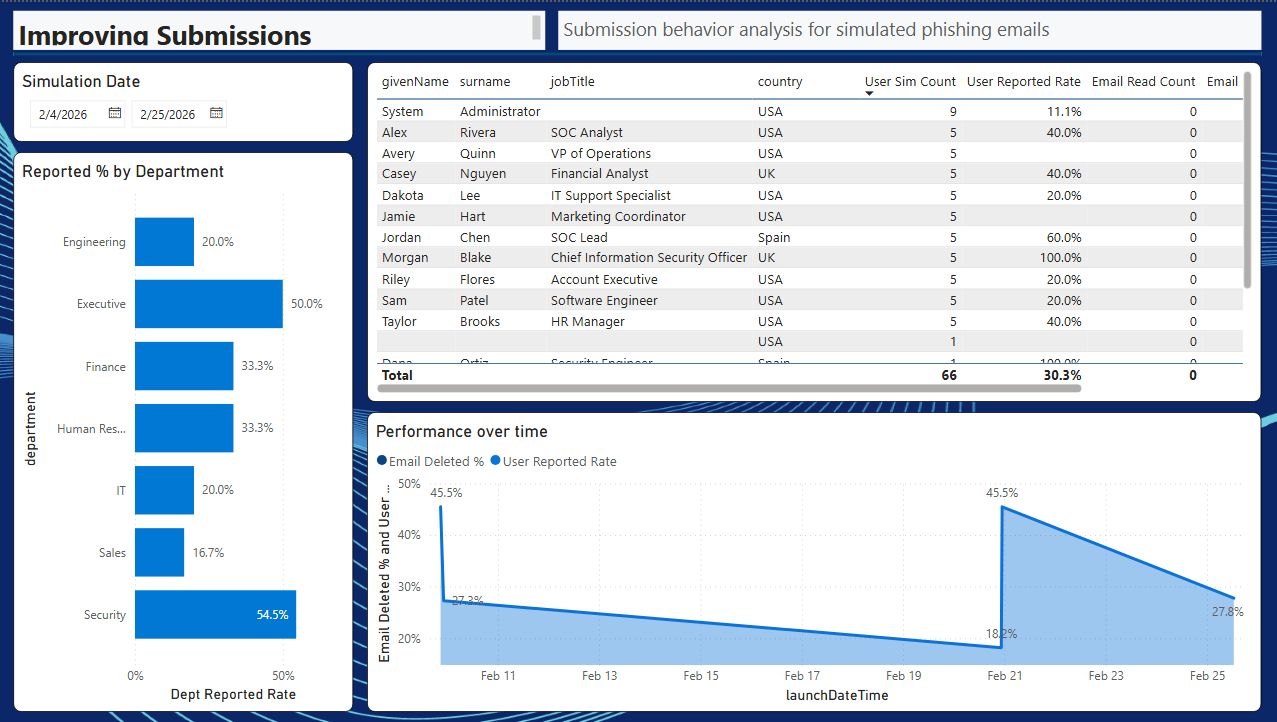Click the horizontal scrollbar below the table
The height and width of the screenshot is (722, 1277).
(700, 390)
